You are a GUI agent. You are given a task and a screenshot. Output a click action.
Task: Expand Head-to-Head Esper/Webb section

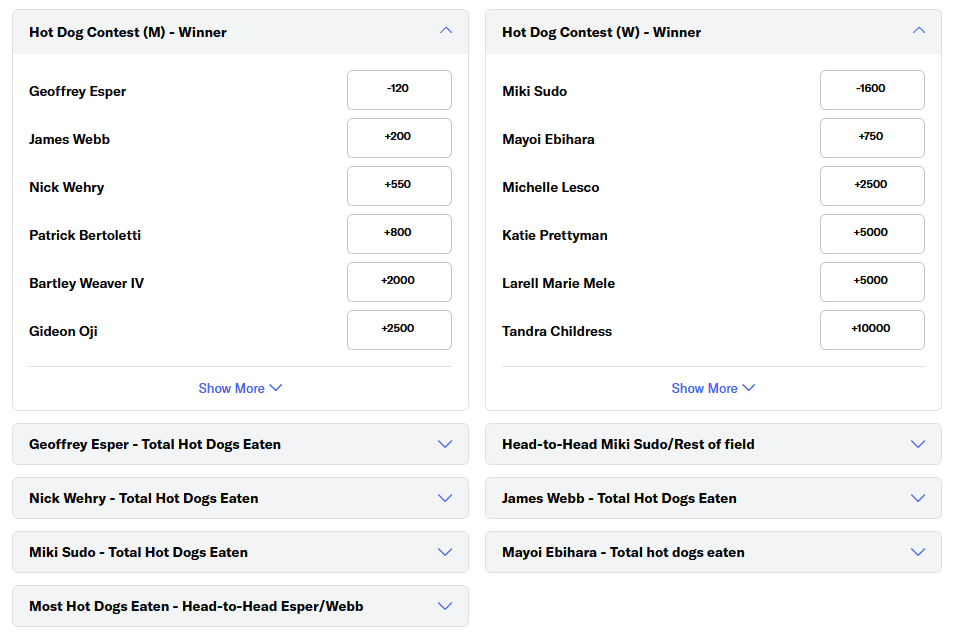pos(445,606)
